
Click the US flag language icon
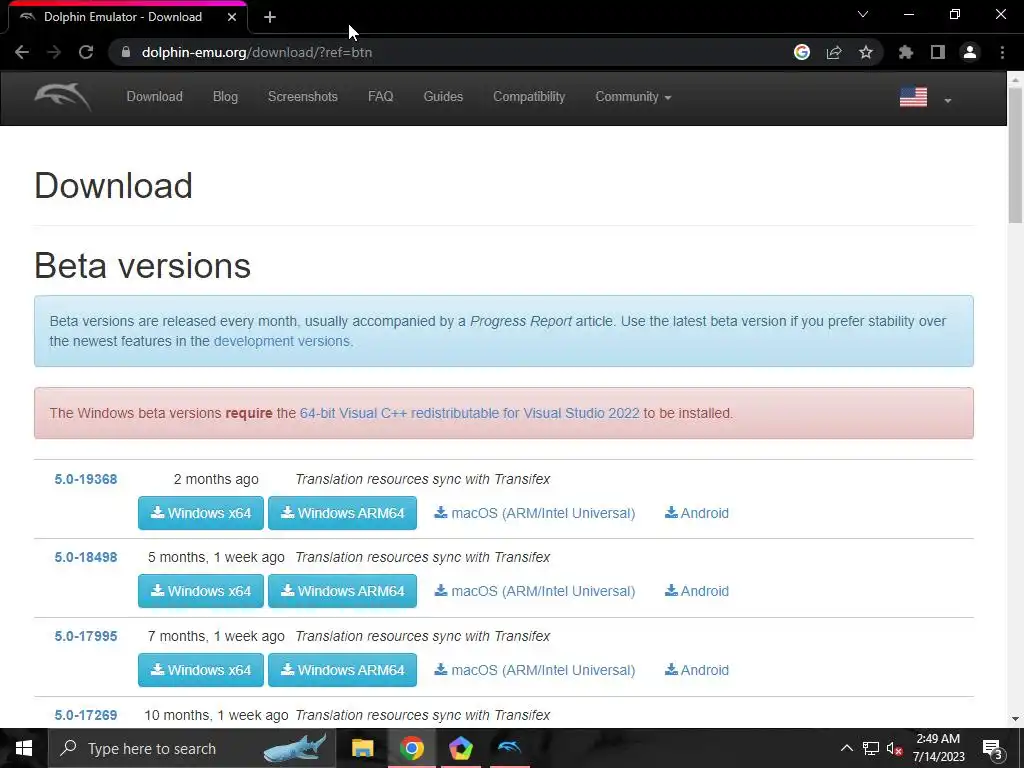click(x=913, y=97)
